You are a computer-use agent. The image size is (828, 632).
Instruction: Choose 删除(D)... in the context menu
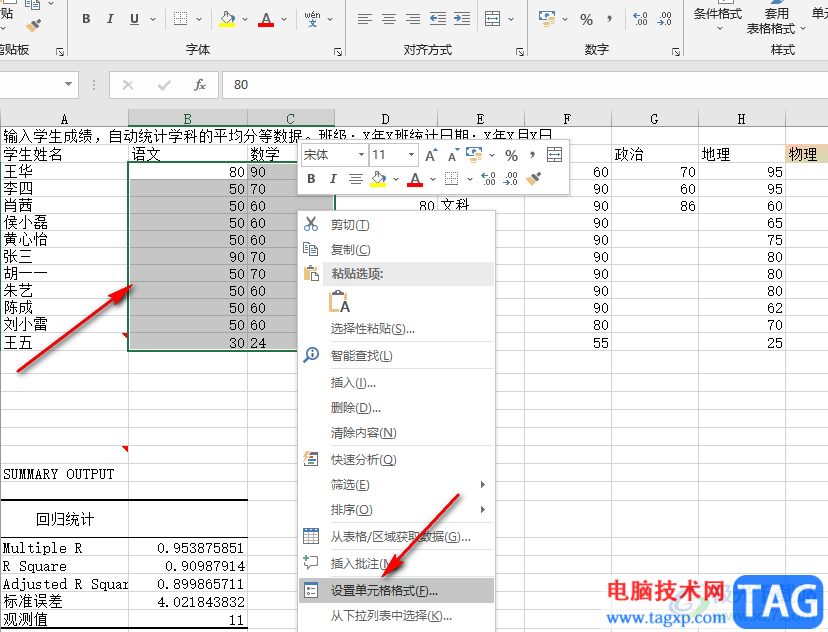coord(397,408)
